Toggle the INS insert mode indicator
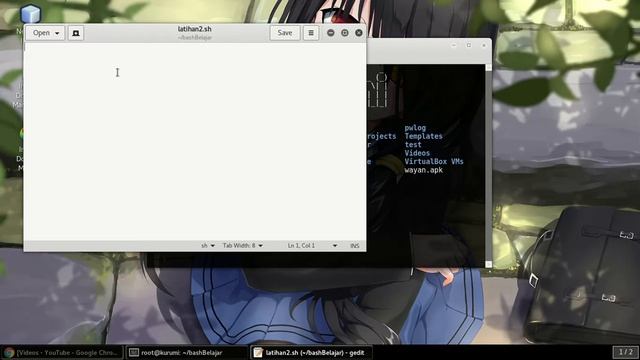Screen dimensions: 640x360 355,246
